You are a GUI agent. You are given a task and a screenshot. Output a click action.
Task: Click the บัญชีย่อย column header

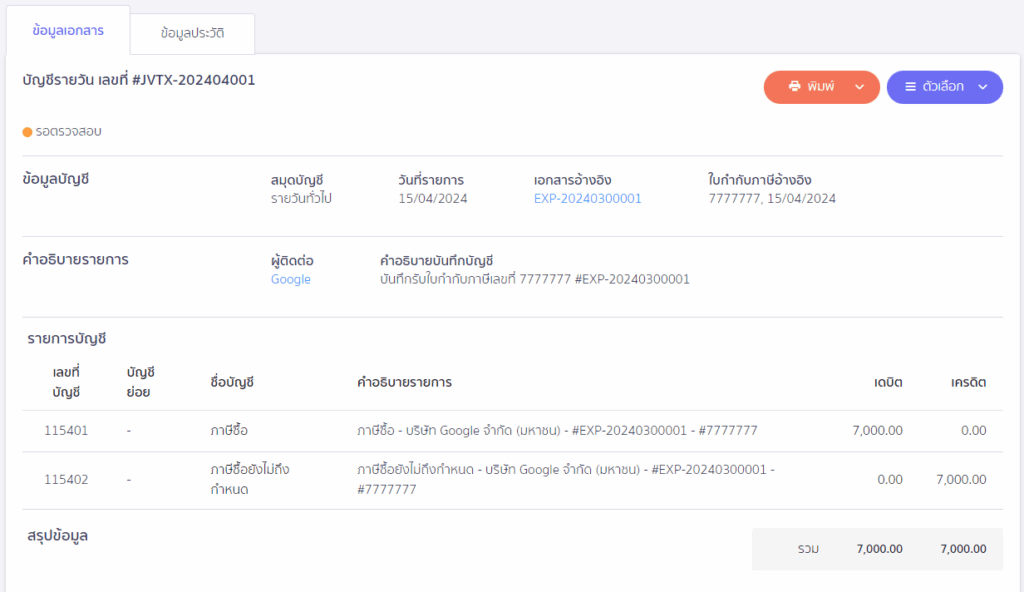coord(140,382)
